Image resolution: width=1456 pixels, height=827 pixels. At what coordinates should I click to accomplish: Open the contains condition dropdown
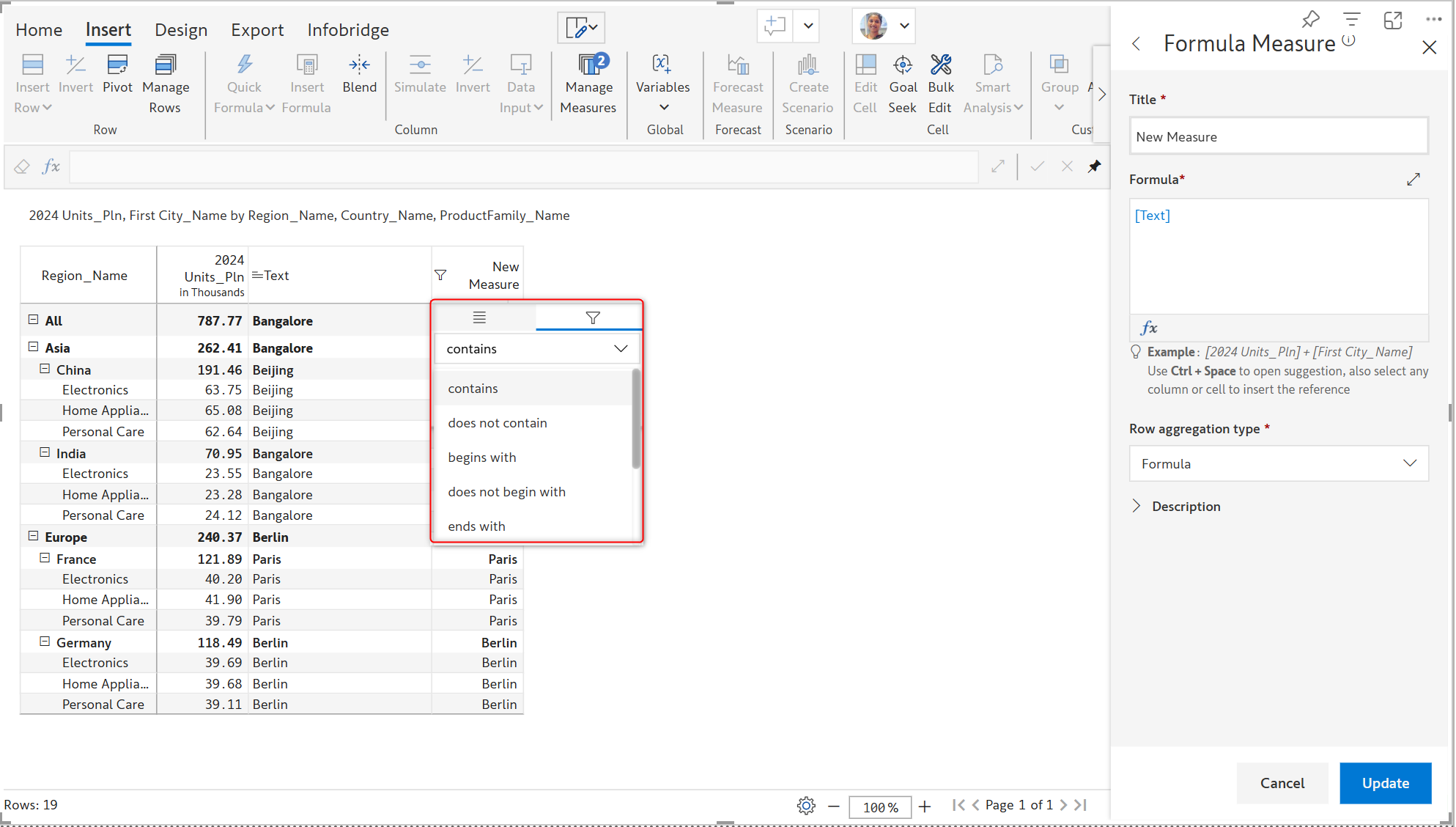point(537,349)
